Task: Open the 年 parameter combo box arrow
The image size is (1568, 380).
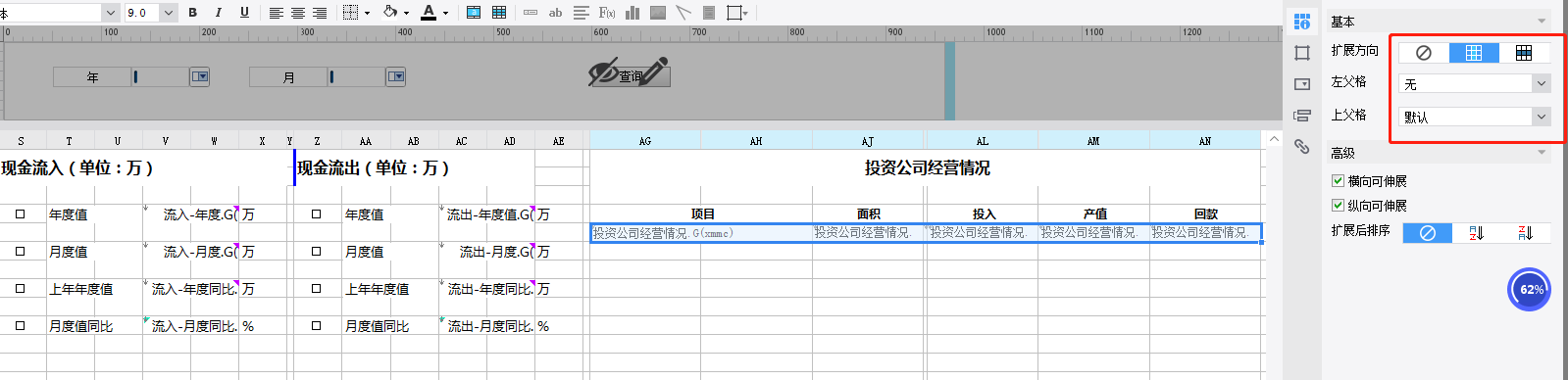Action: coord(200,76)
